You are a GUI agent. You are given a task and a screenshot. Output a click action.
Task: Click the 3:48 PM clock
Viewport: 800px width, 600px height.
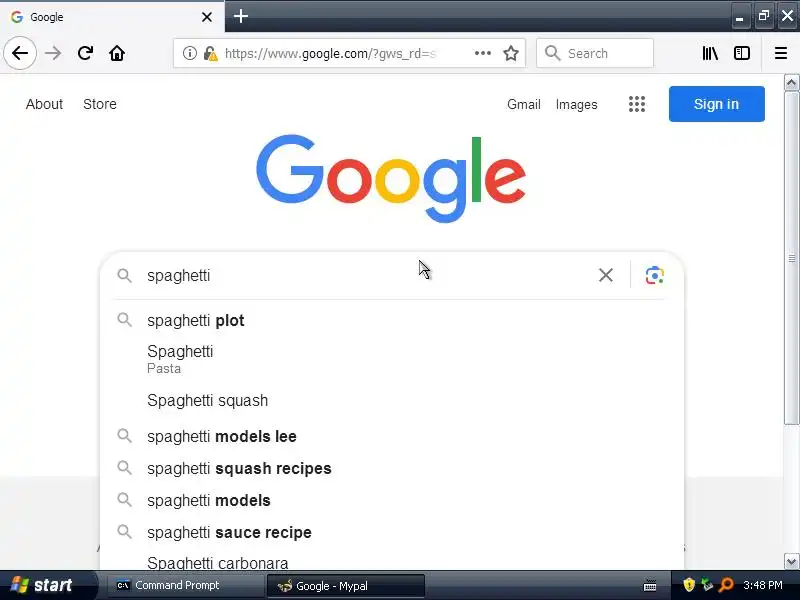pos(763,585)
